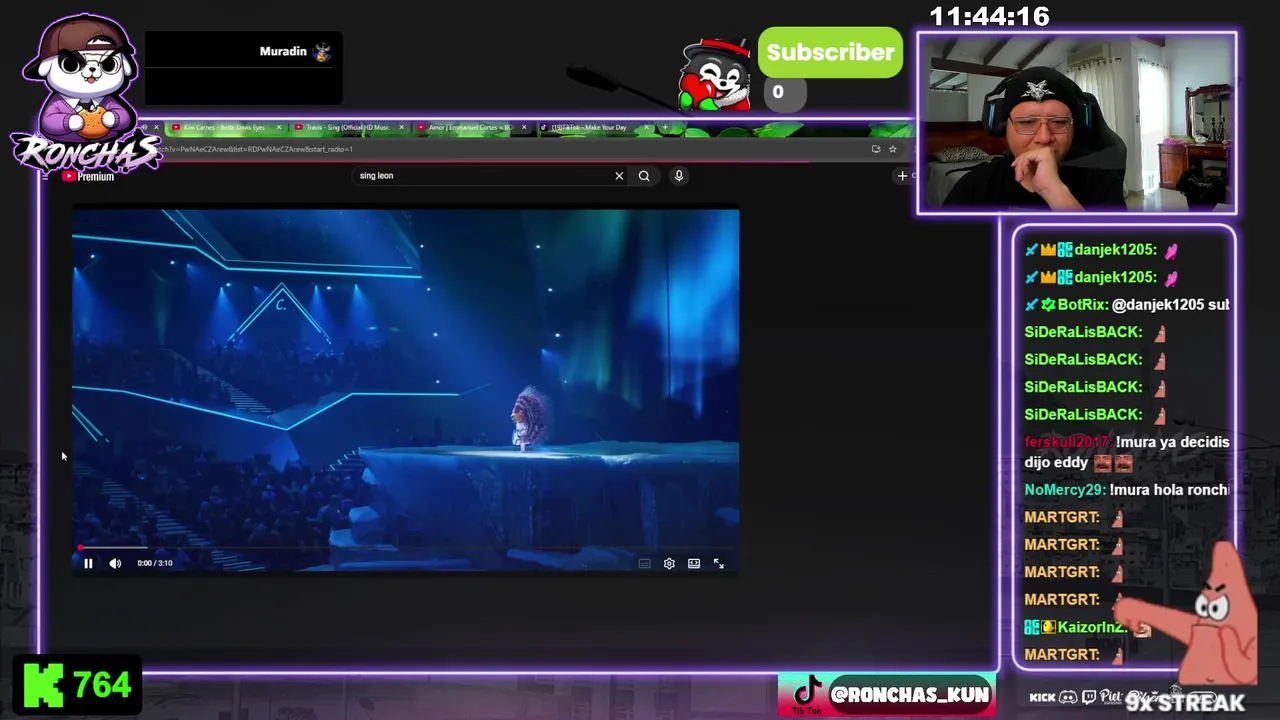Click the 'Muradin' label at top
This screenshot has width=1280, height=720.
[x=283, y=52]
